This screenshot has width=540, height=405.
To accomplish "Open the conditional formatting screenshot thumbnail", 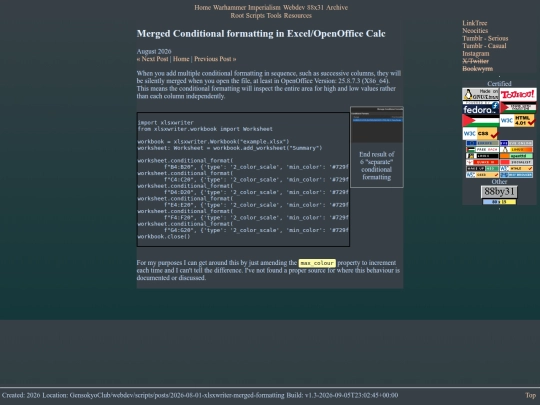I will coord(377,125).
